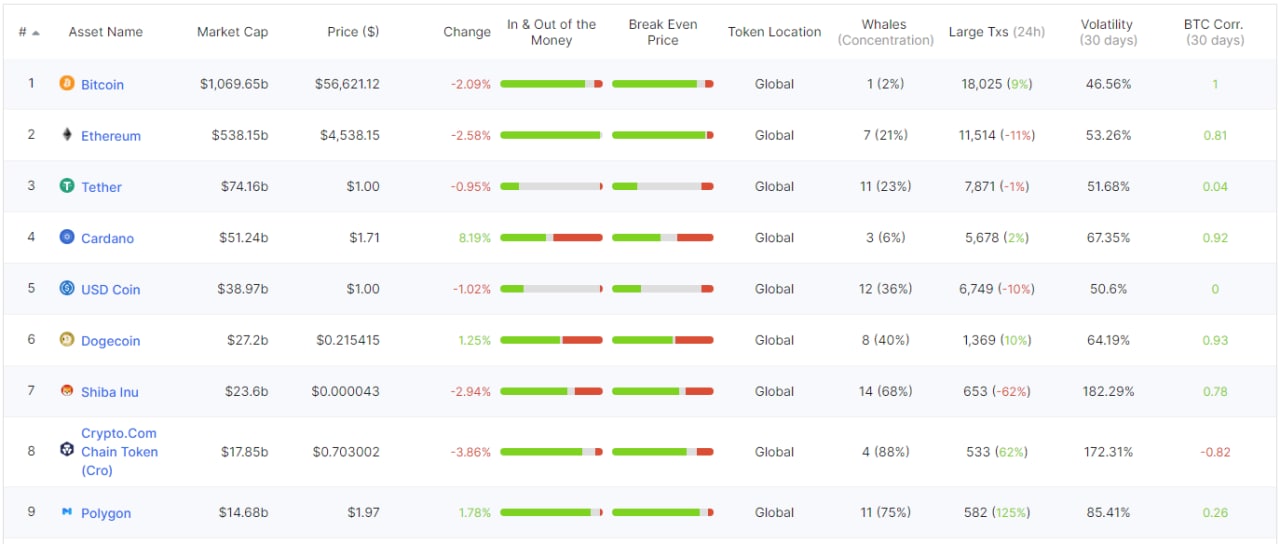The height and width of the screenshot is (544, 1280).
Task: Open the Crypto.Com Chain Token link
Action: point(119,452)
